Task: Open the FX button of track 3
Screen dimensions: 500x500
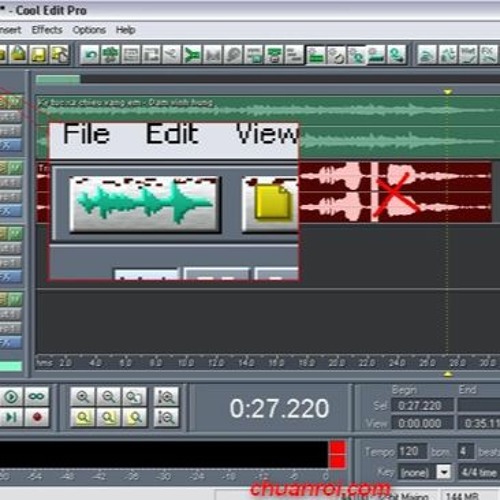Action: click(10, 277)
